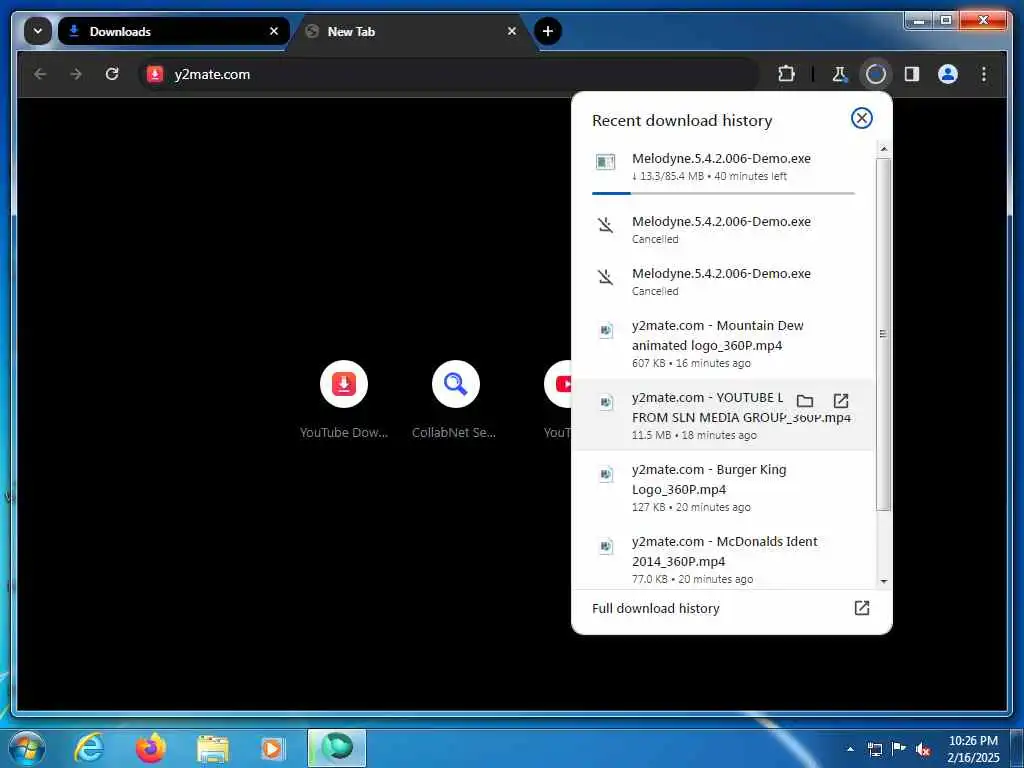Viewport: 1024px width, 768px height.
Task: Open the Action Center flag icon
Action: [x=899, y=749]
